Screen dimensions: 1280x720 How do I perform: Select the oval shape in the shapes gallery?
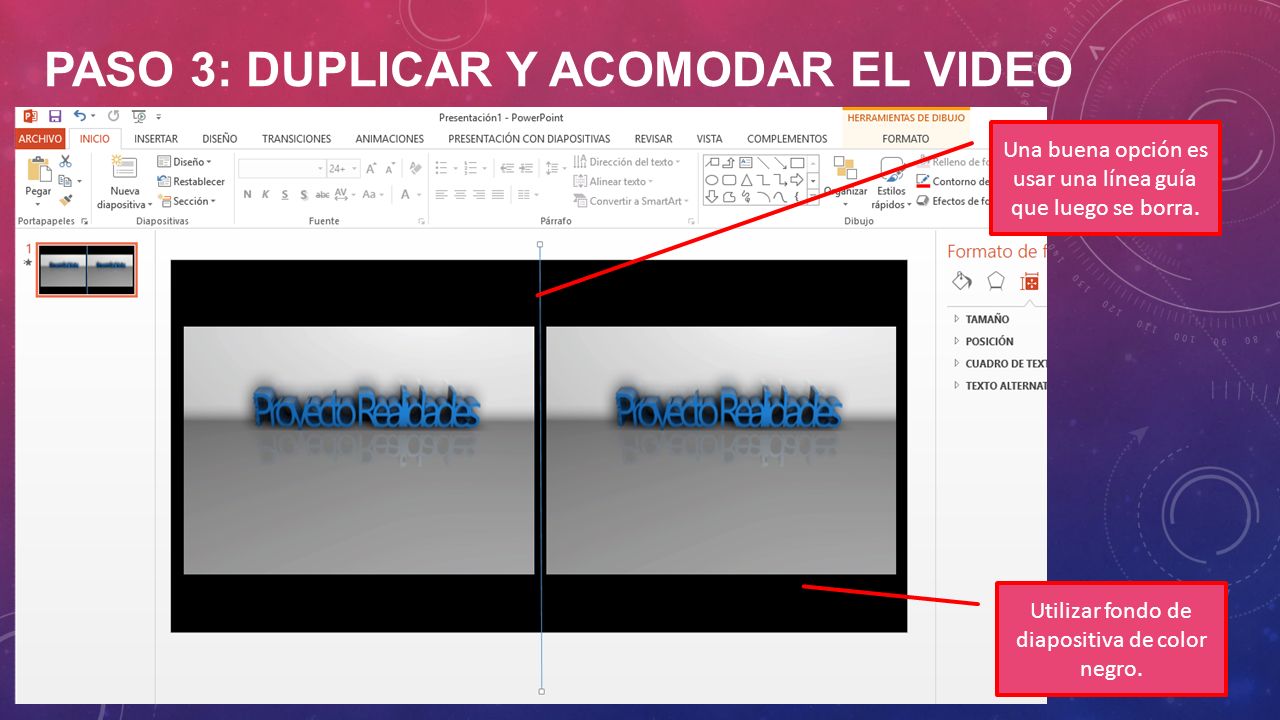click(712, 180)
